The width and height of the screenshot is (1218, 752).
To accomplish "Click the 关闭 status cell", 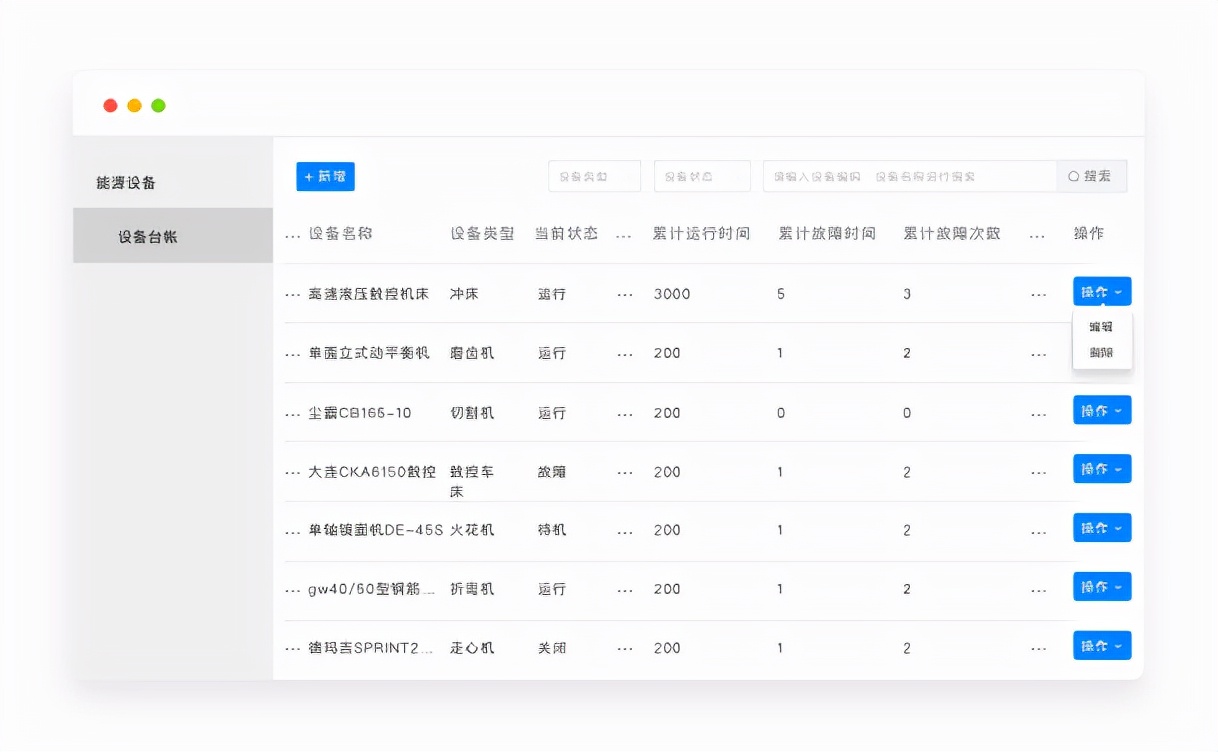I will pyautogui.click(x=552, y=648).
